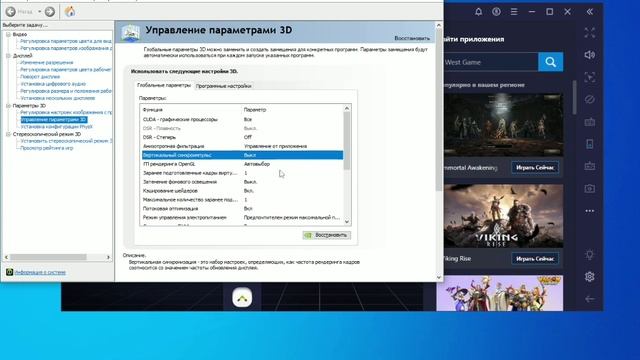Select Управление параметрами 3D tree item
Viewport: 640px width, 360px height.
pos(53,120)
